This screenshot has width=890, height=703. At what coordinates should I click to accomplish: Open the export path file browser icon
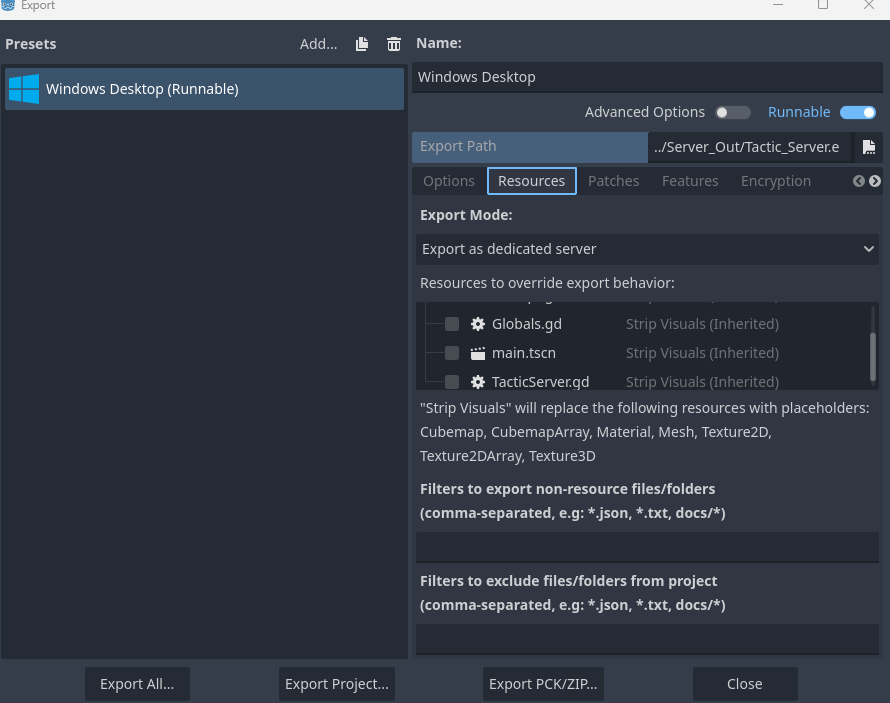click(x=868, y=147)
